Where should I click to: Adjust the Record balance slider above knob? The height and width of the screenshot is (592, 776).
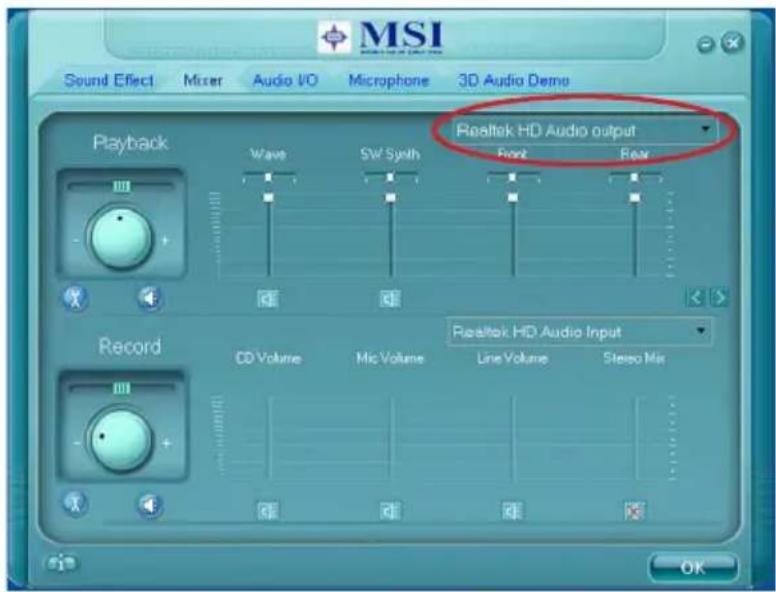[121, 388]
